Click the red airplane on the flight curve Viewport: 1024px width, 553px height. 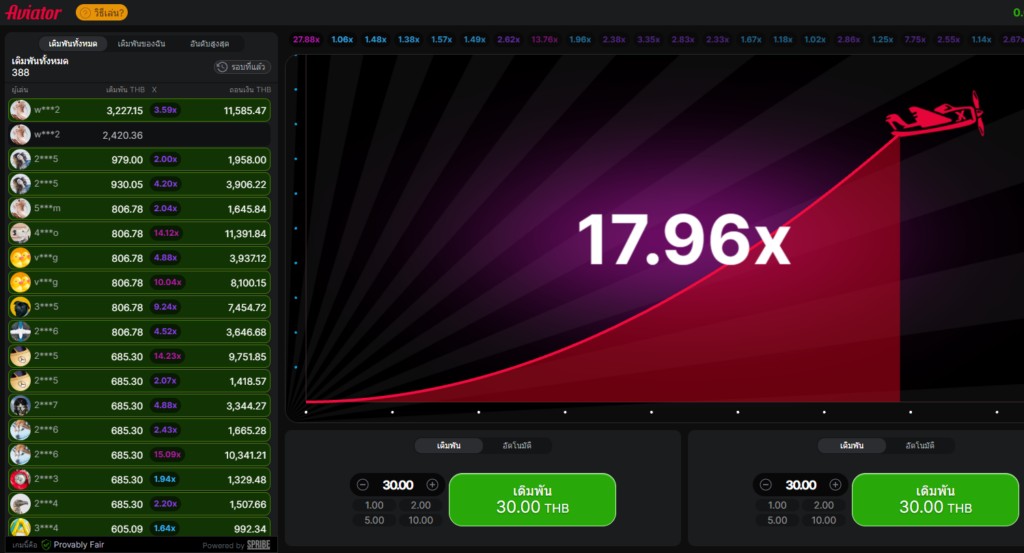(x=935, y=116)
